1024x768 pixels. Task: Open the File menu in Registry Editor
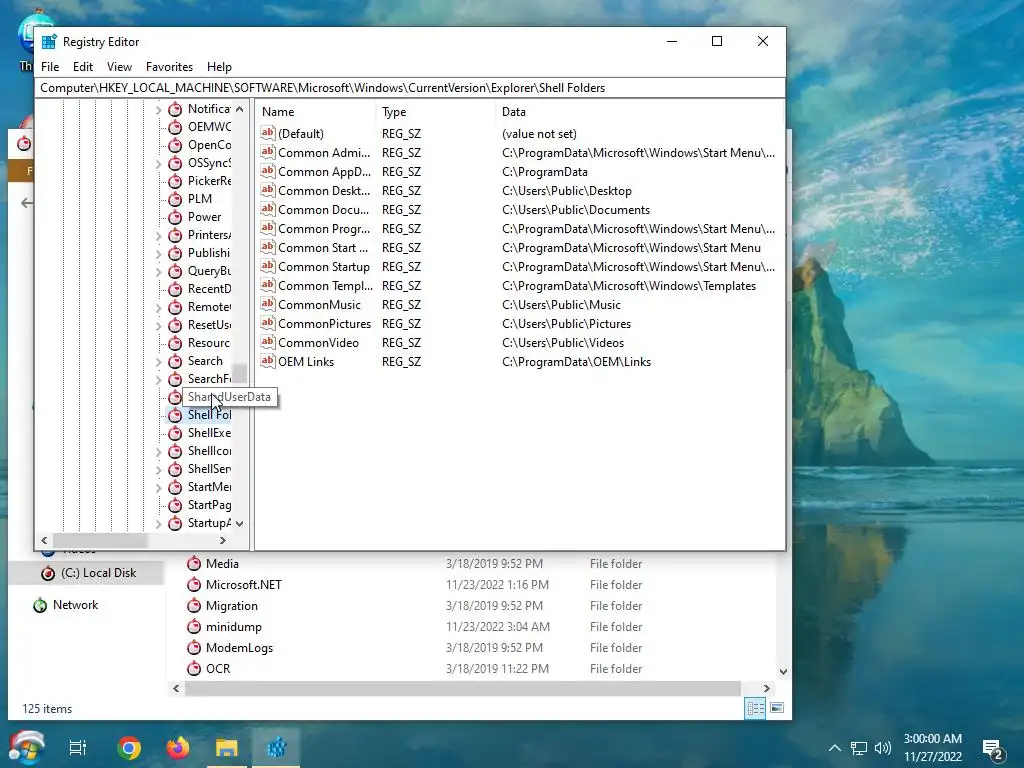(50, 67)
